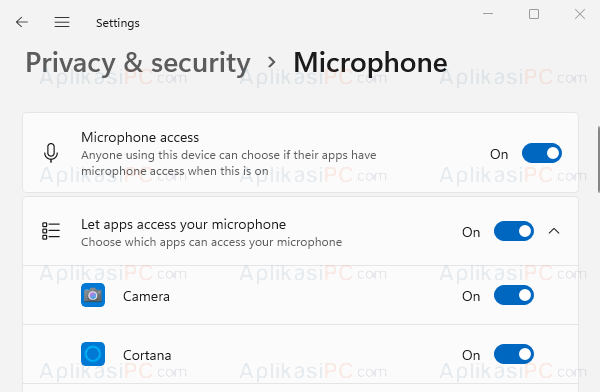
Task: Click the breadcrumb chevron separator
Action: pyautogui.click(x=272, y=62)
